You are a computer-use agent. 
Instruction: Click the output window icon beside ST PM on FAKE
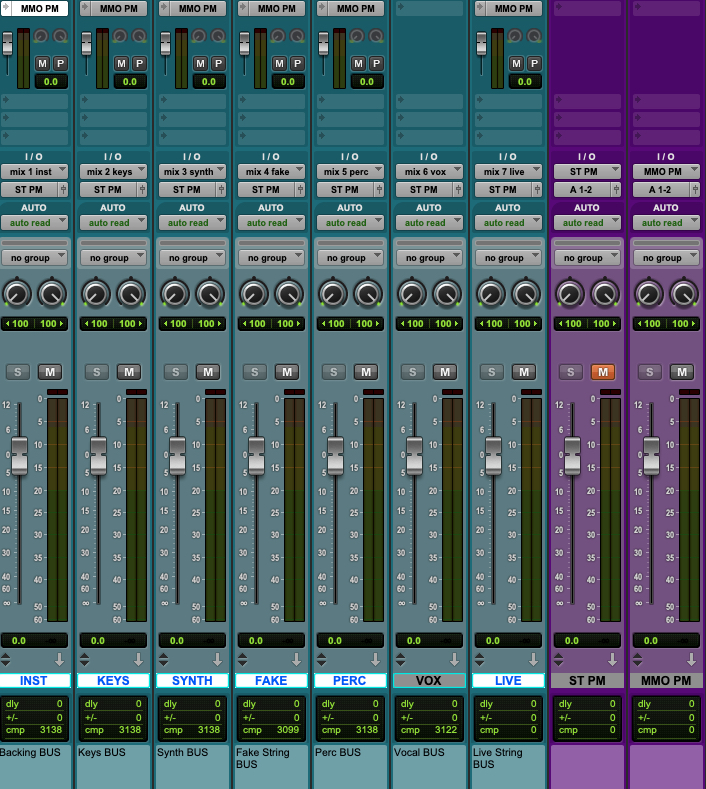(x=301, y=190)
